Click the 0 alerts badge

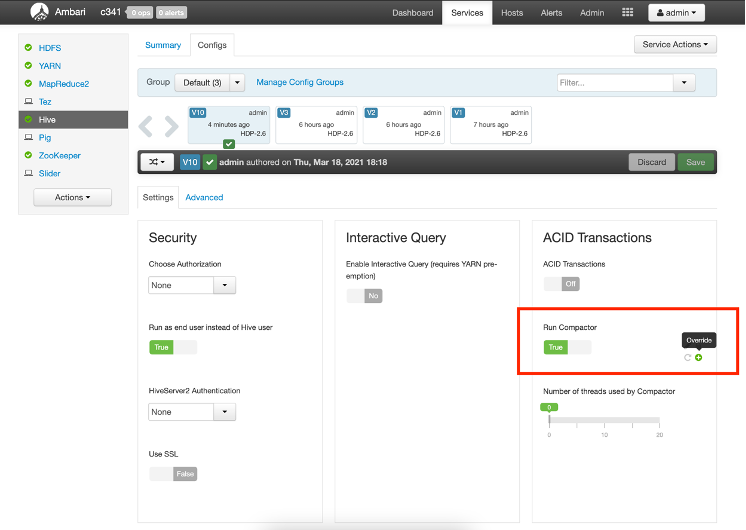pos(171,13)
